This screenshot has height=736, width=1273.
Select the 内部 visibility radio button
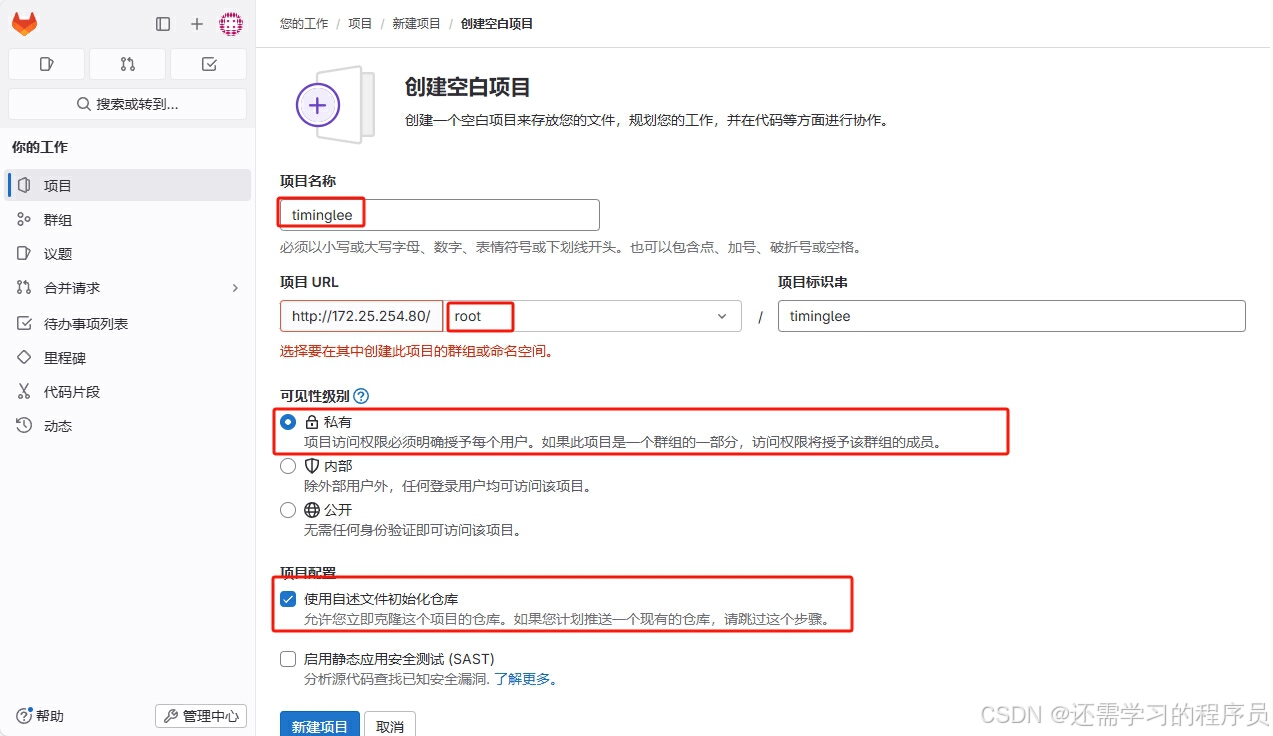click(x=288, y=466)
